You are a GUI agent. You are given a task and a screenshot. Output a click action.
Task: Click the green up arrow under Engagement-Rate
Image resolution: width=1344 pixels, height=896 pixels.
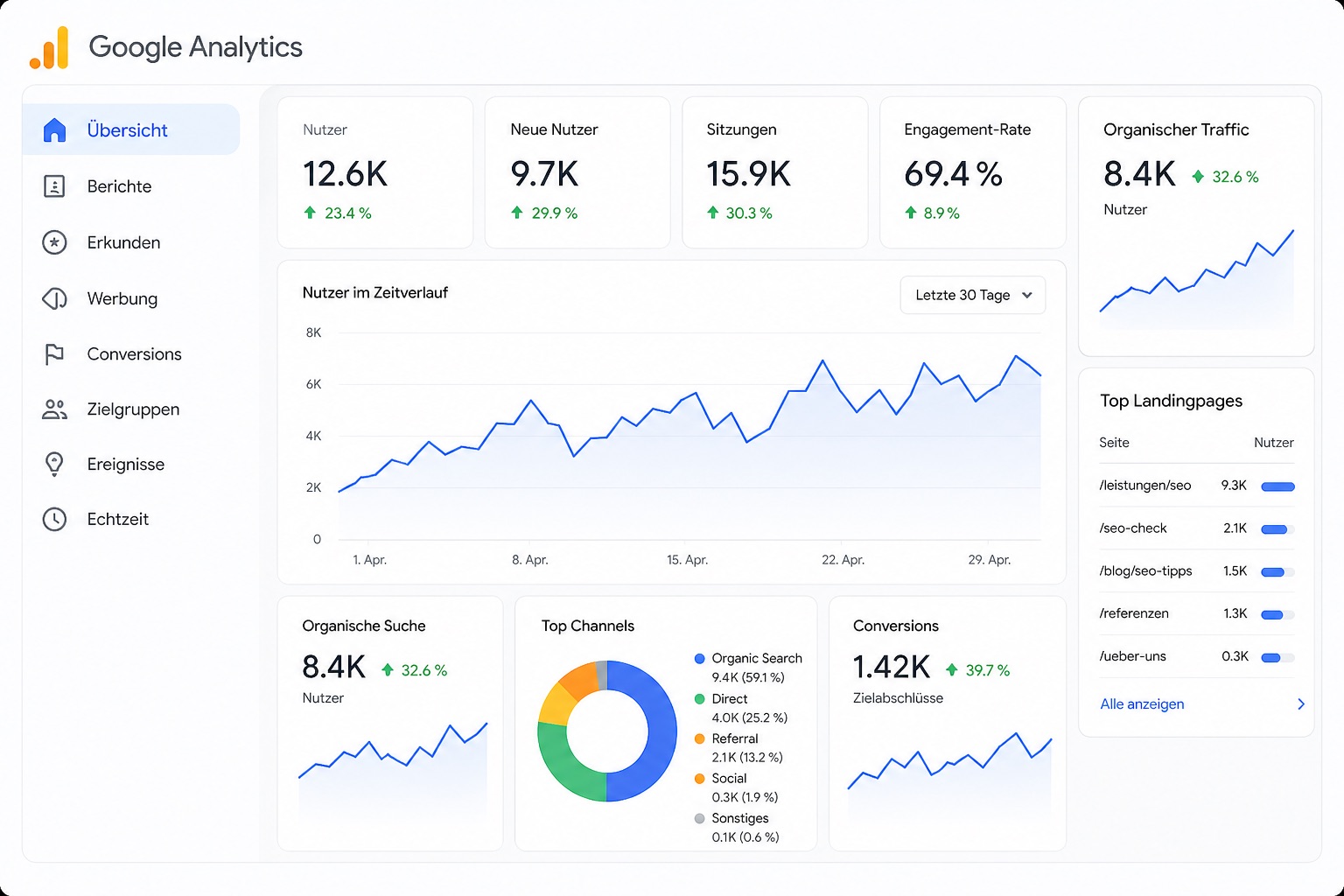(x=911, y=213)
